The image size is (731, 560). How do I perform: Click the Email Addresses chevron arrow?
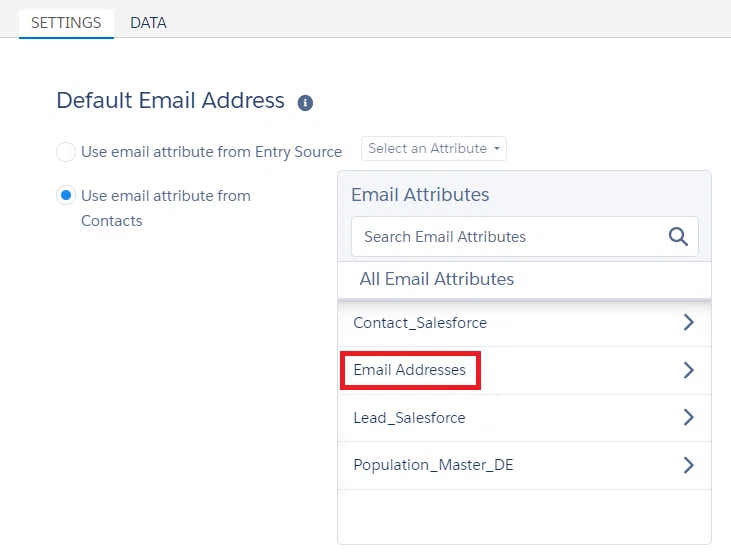click(x=689, y=370)
